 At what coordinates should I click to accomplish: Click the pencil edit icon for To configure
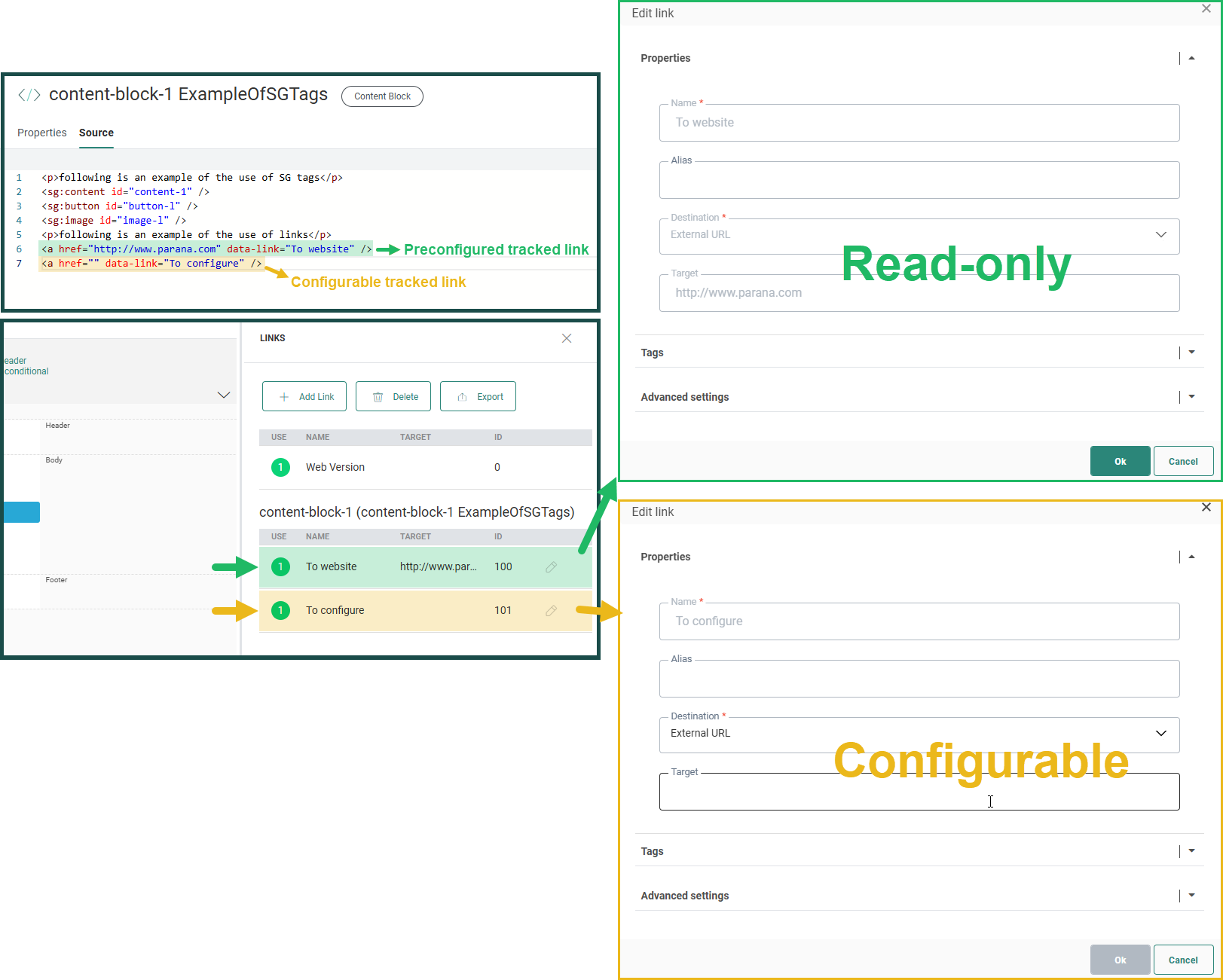click(x=551, y=611)
